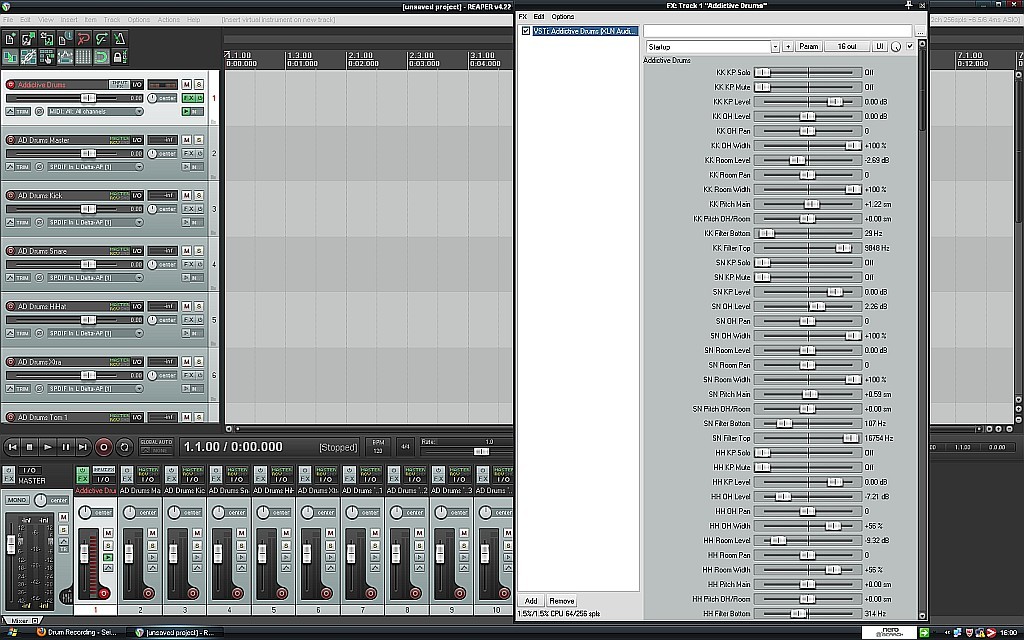Toggle the transport repeat loop button
The image size is (1024, 640).
(x=124, y=447)
